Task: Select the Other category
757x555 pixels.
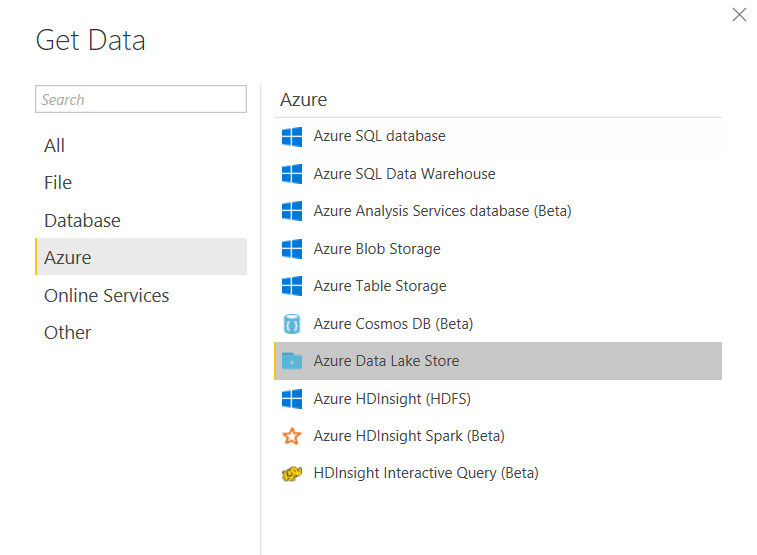Action: coord(68,333)
